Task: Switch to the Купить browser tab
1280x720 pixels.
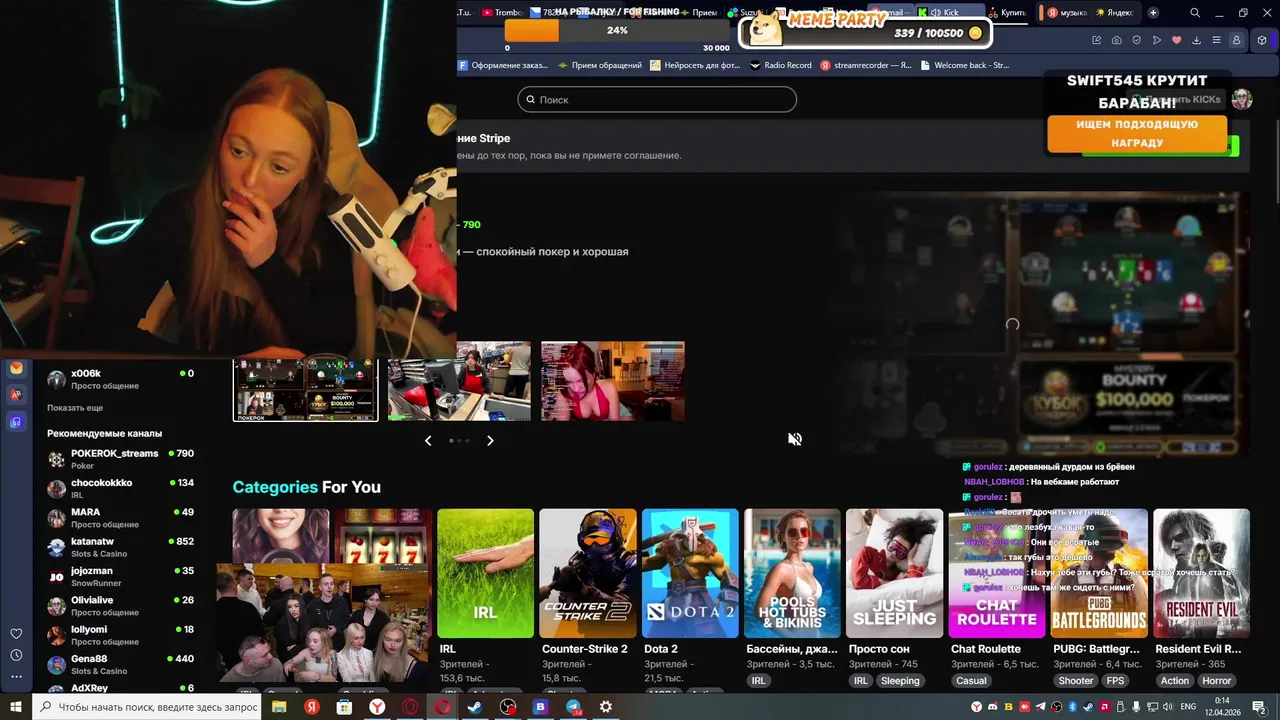Action: tap(1006, 13)
